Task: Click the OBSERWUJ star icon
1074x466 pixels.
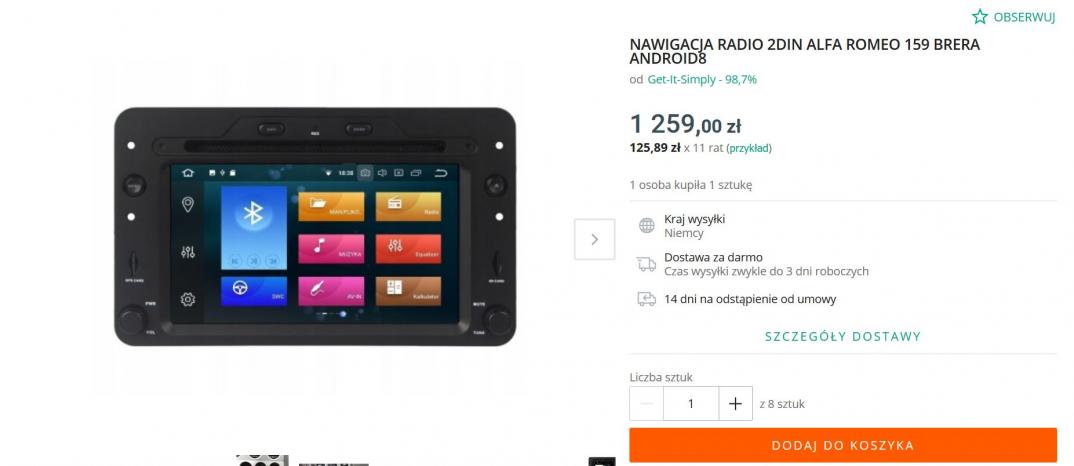Action: point(980,17)
